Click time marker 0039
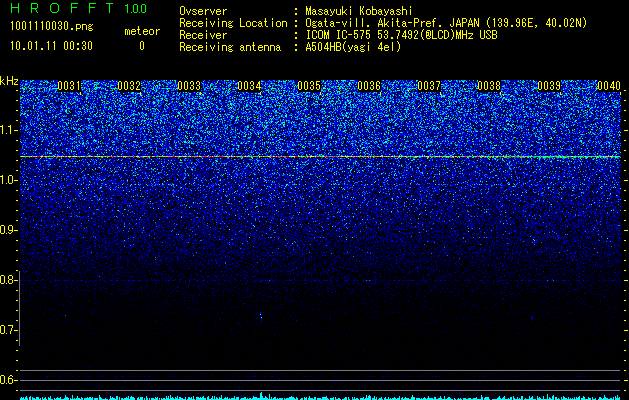Image resolution: width=629 pixels, height=400 pixels. point(549,86)
